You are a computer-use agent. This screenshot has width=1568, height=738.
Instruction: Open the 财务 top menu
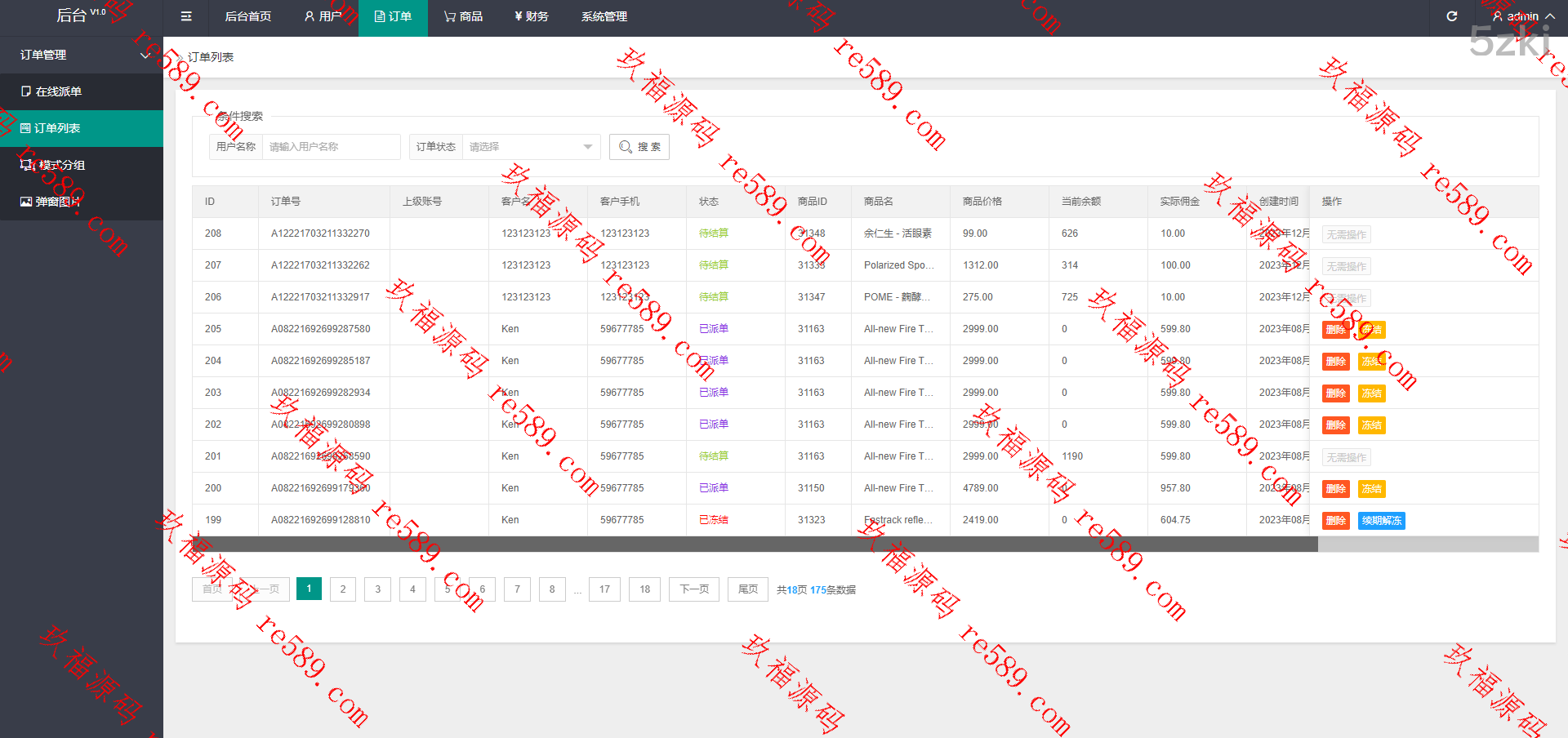[531, 16]
